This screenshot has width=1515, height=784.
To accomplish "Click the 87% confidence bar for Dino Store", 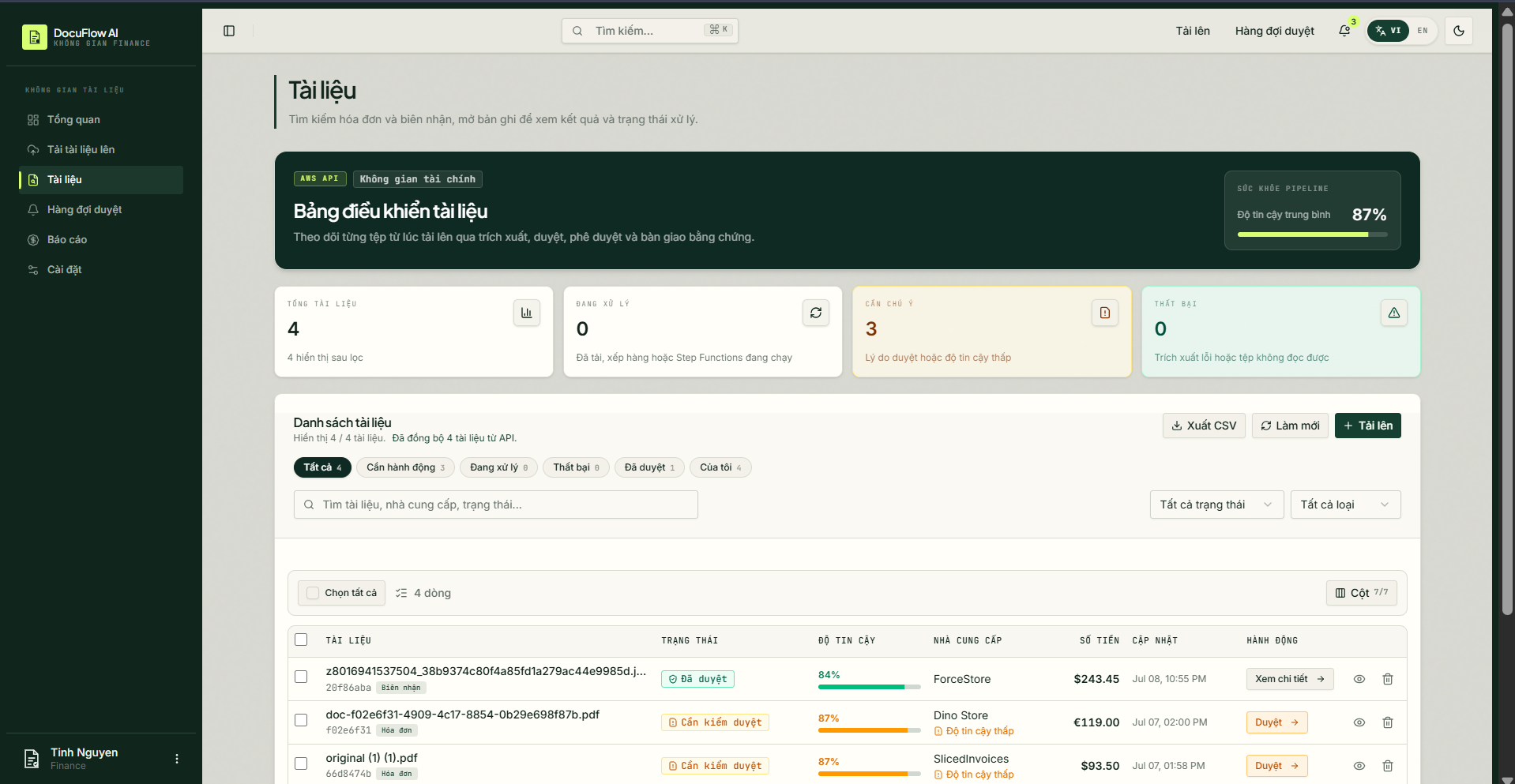I will coord(869,730).
